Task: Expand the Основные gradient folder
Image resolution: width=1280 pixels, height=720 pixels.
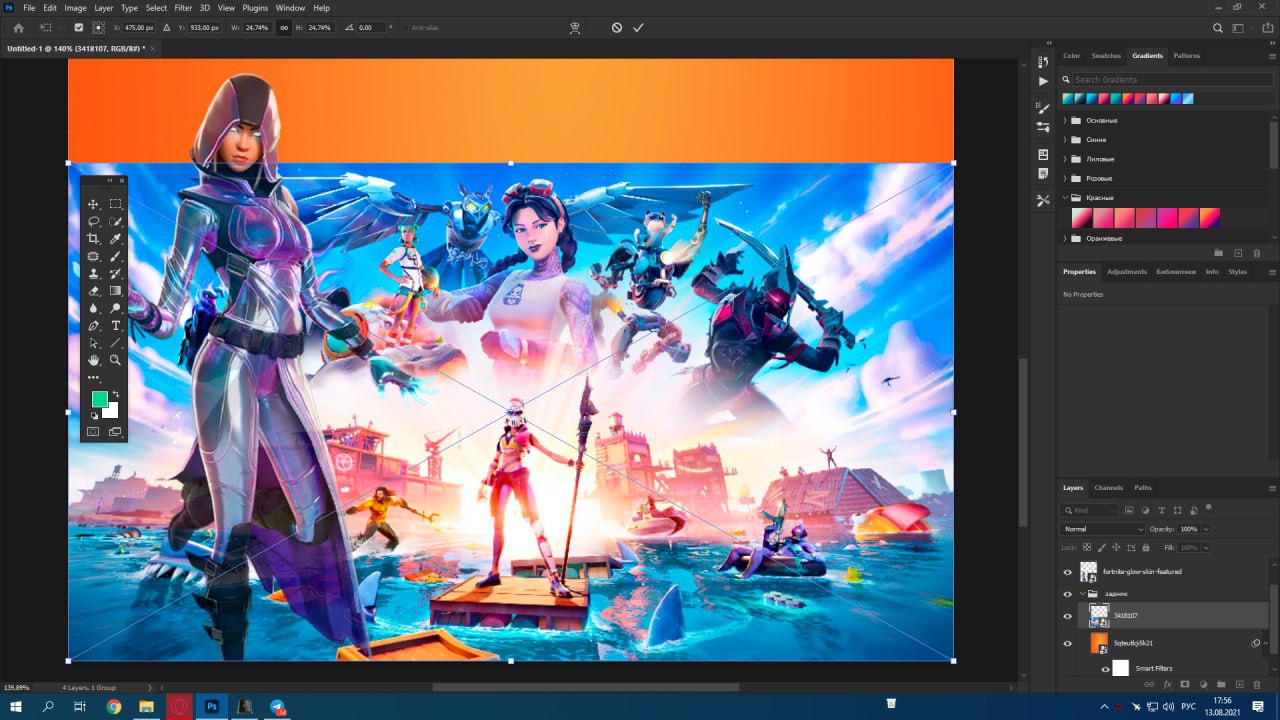Action: tap(1065, 121)
